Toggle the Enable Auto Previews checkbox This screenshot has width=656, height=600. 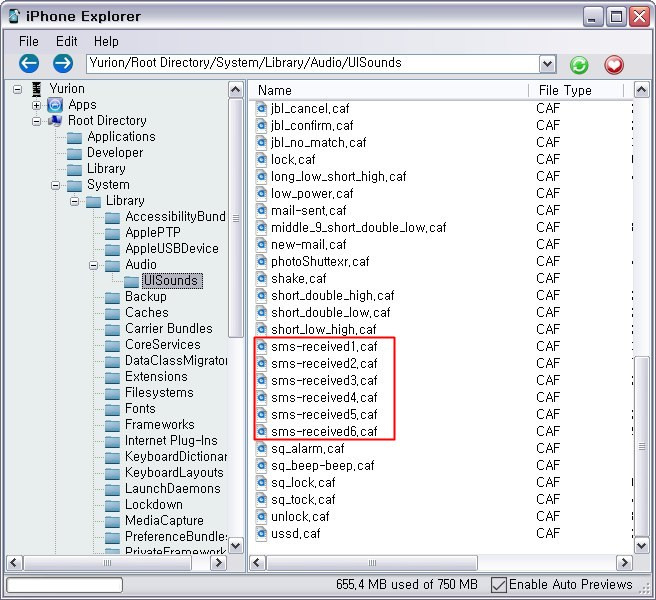click(498, 585)
